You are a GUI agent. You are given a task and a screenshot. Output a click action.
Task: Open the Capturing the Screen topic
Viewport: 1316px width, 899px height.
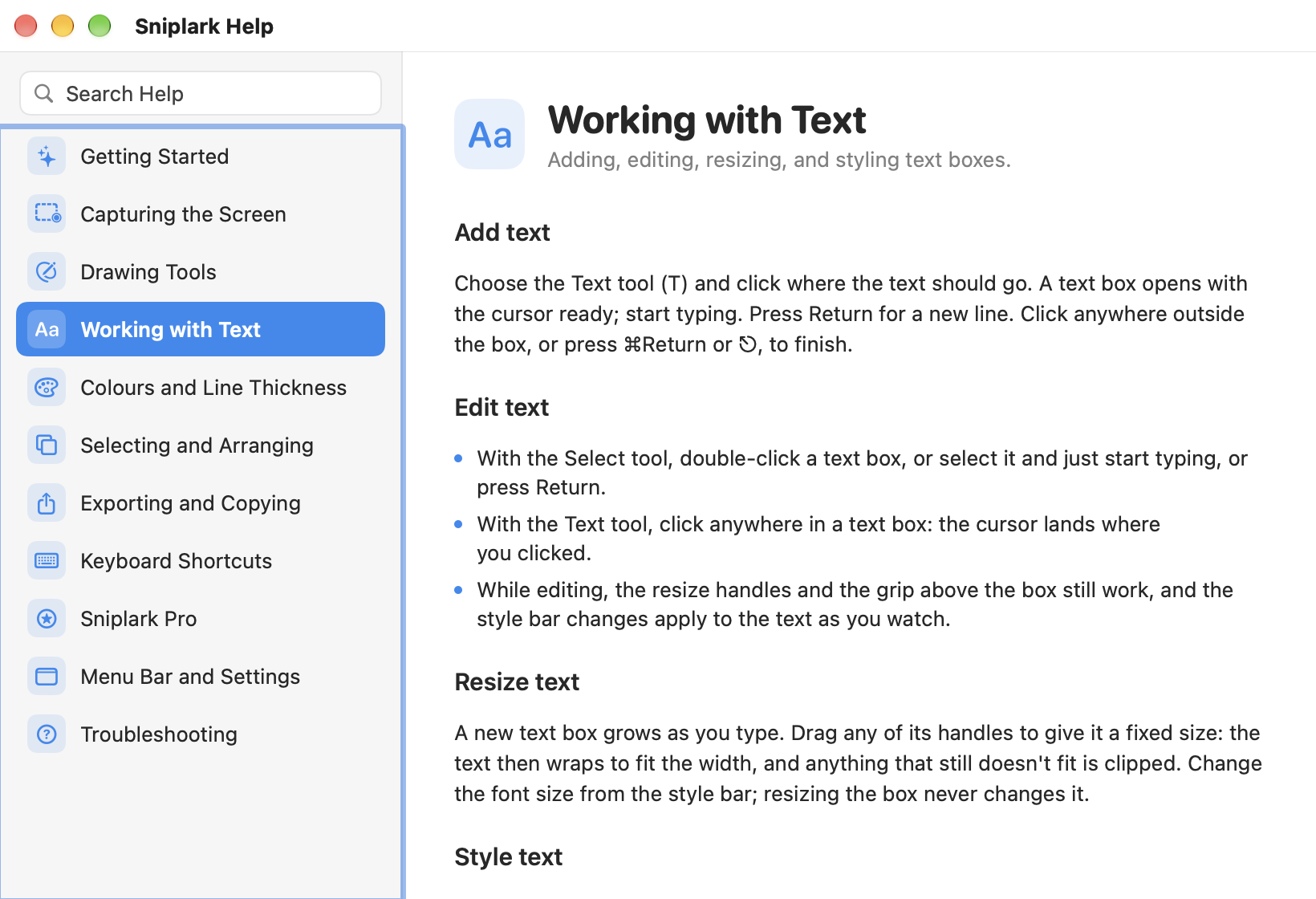(201, 214)
